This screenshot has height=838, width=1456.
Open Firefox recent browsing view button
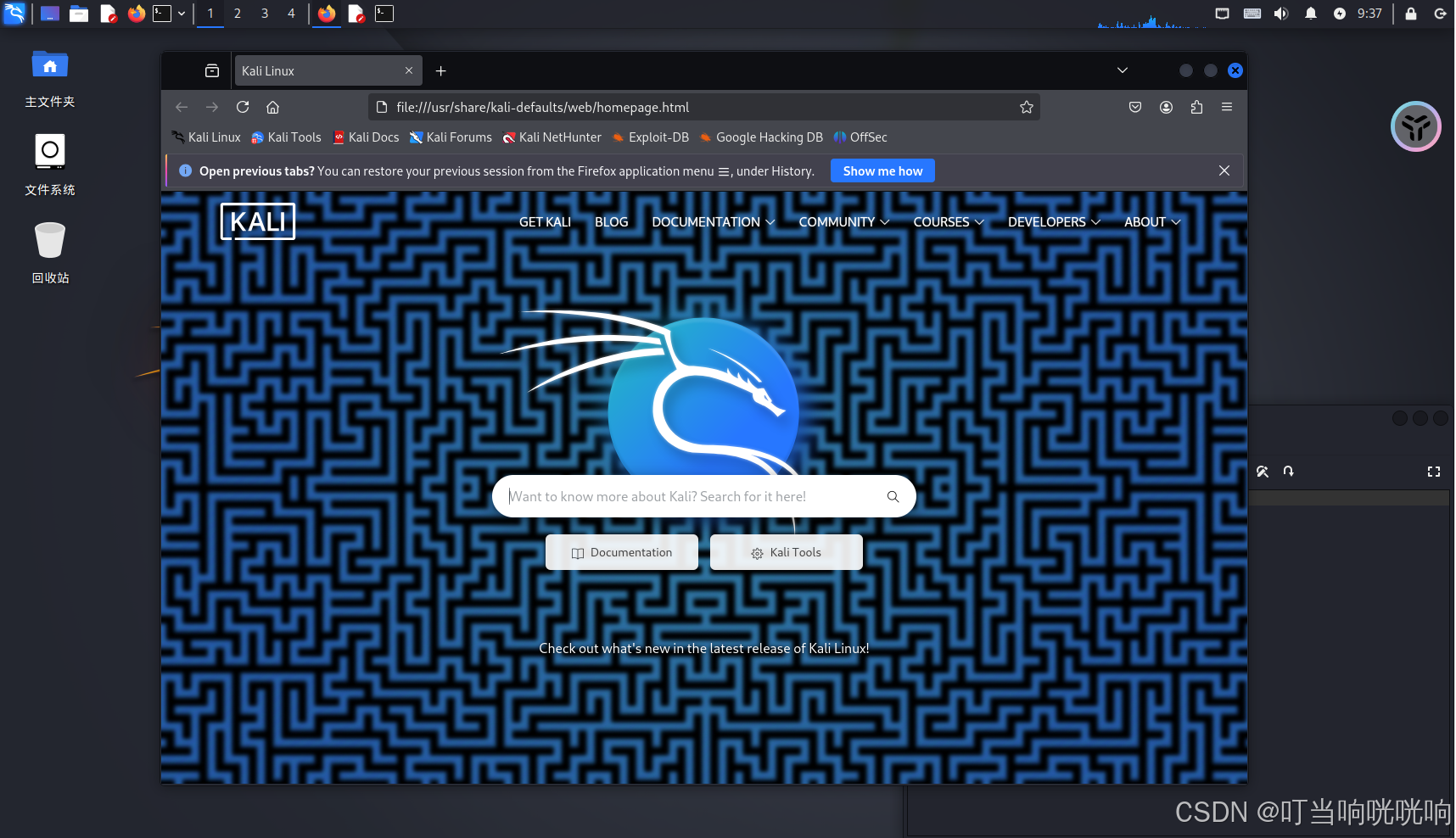pos(212,71)
